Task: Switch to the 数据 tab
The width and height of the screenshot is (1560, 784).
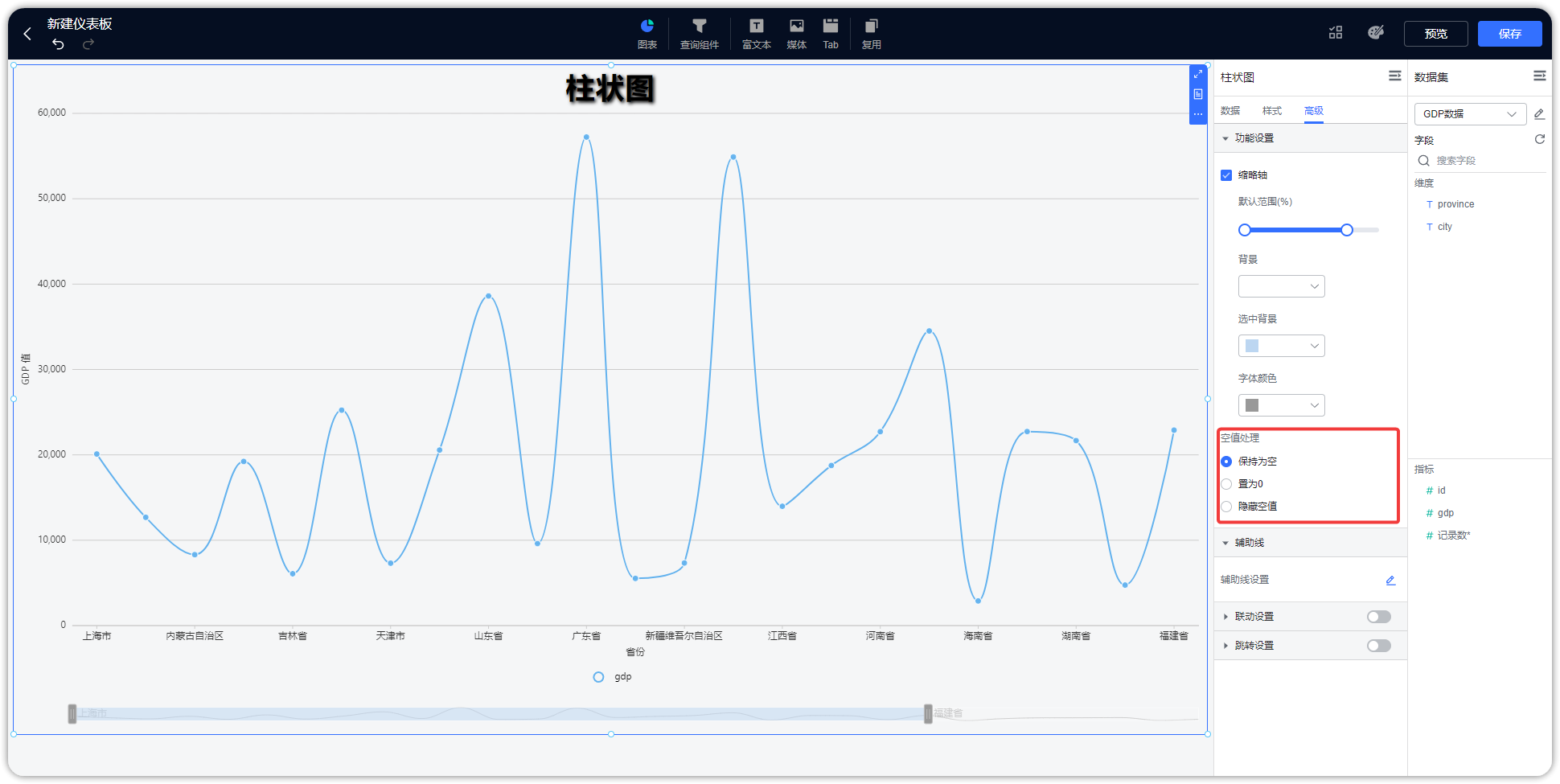Action: tap(1230, 111)
